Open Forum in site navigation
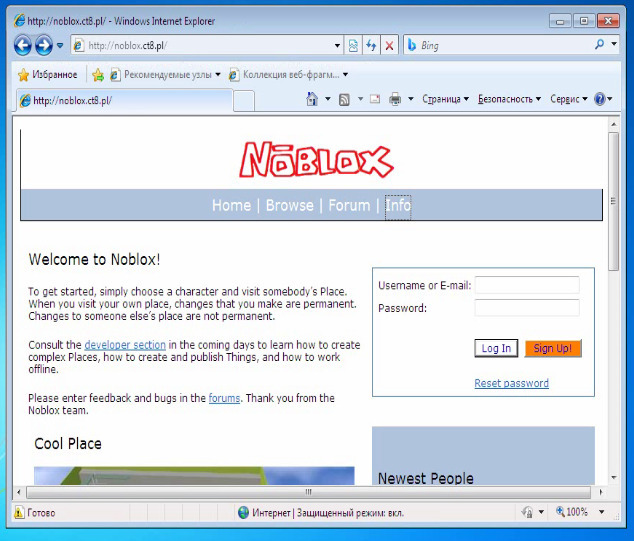This screenshot has width=634, height=541. point(349,205)
